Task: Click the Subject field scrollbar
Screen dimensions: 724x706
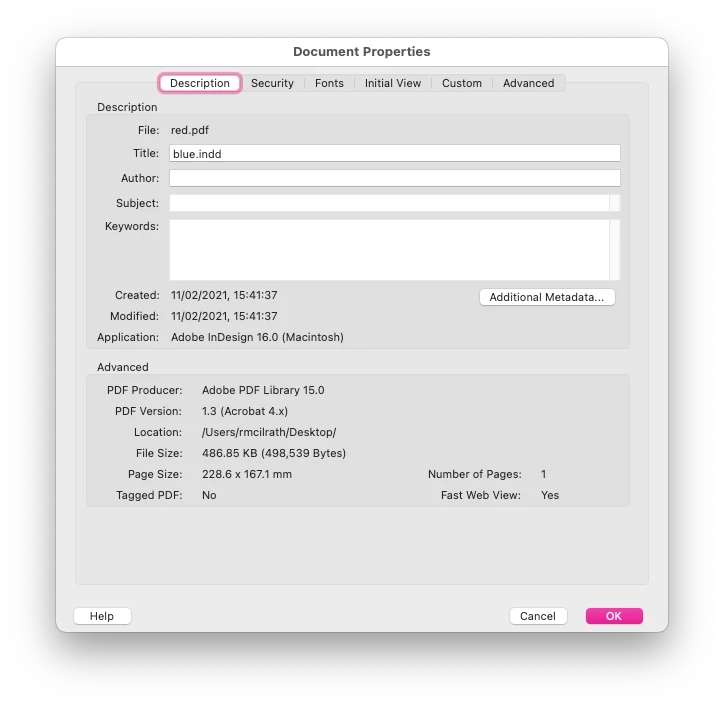Action: 615,203
